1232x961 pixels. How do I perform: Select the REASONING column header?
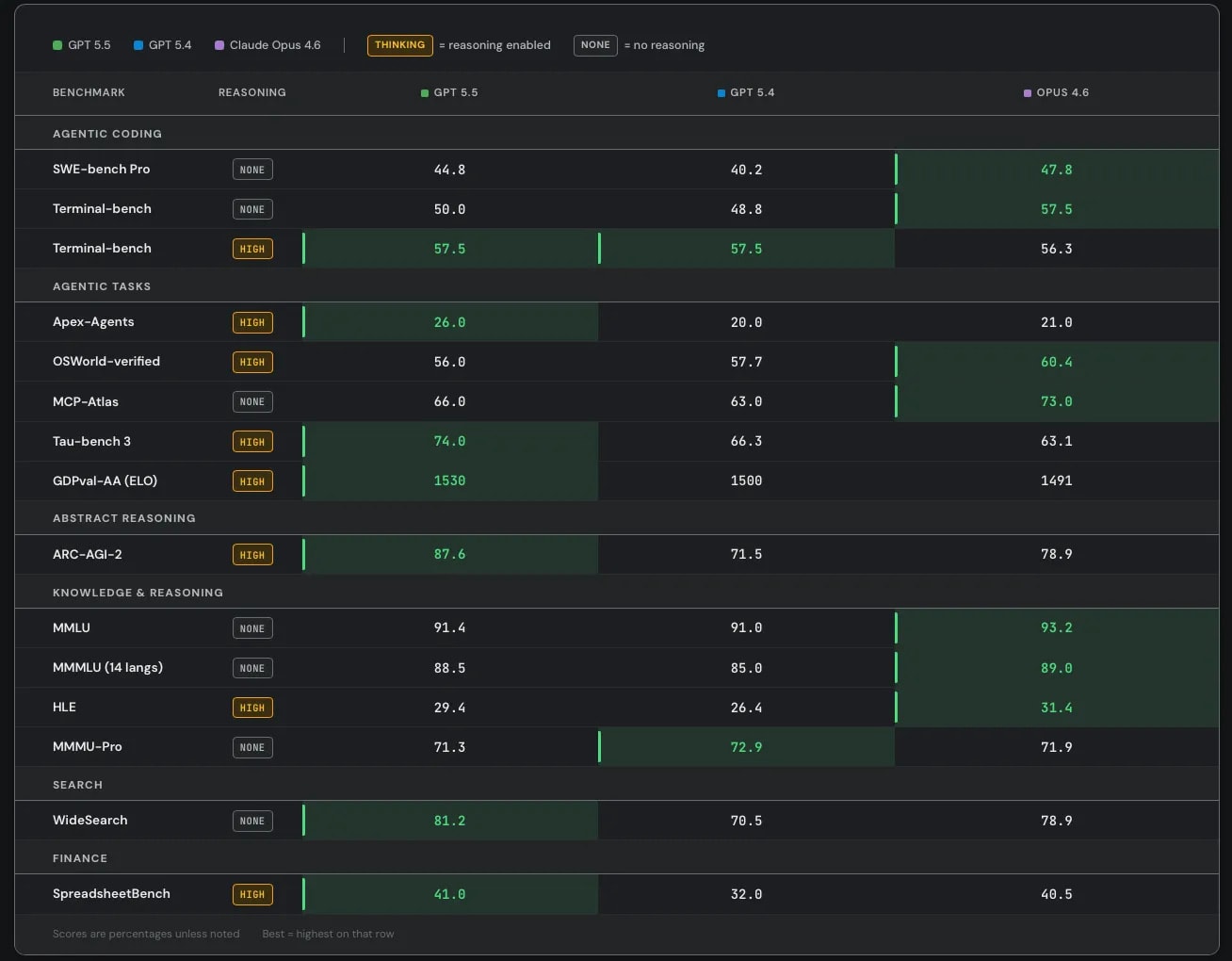tap(252, 92)
